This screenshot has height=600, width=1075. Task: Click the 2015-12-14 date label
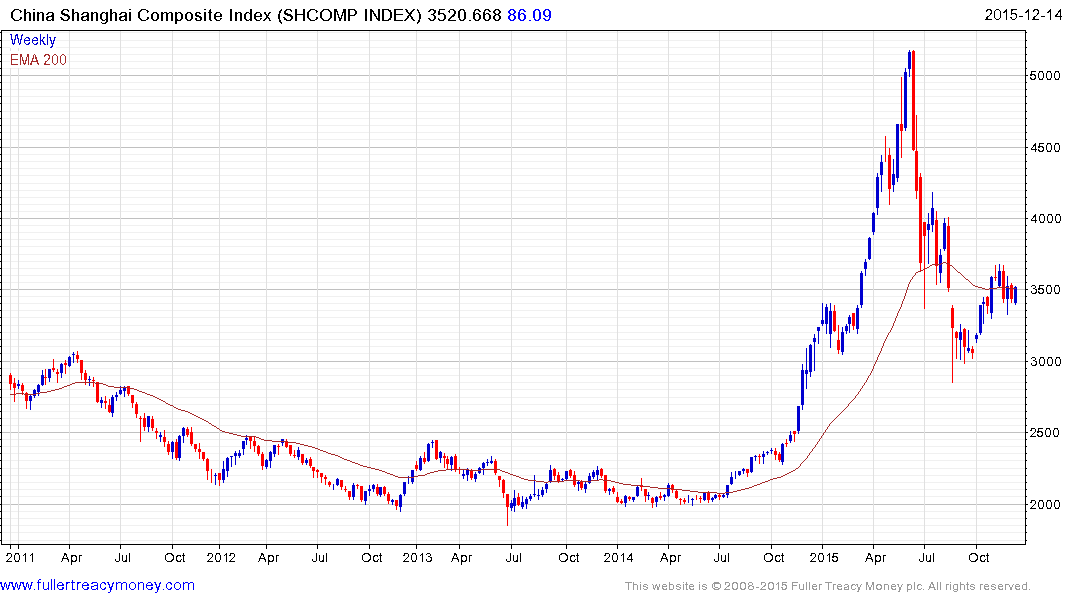[x=1023, y=15]
